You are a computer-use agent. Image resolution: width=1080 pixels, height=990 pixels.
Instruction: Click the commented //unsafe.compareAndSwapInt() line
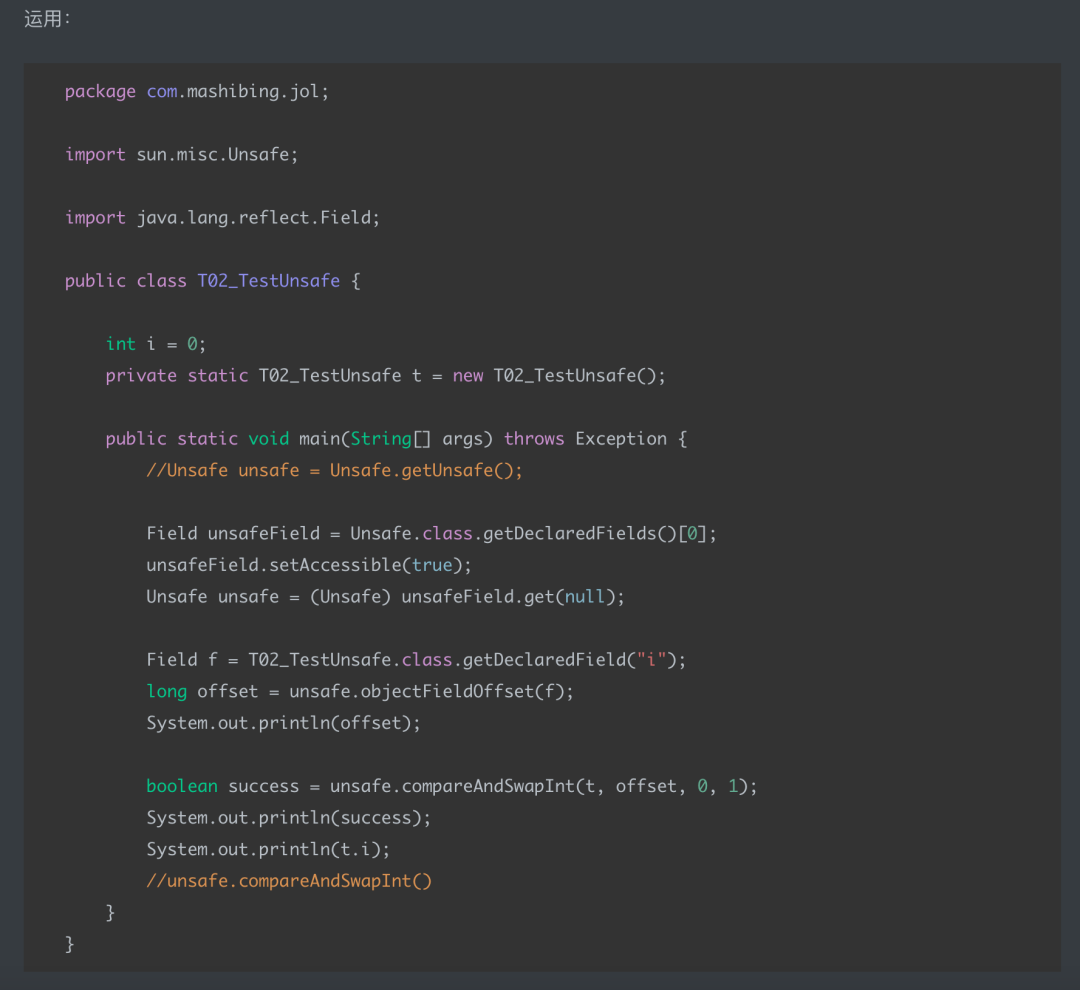point(288,881)
